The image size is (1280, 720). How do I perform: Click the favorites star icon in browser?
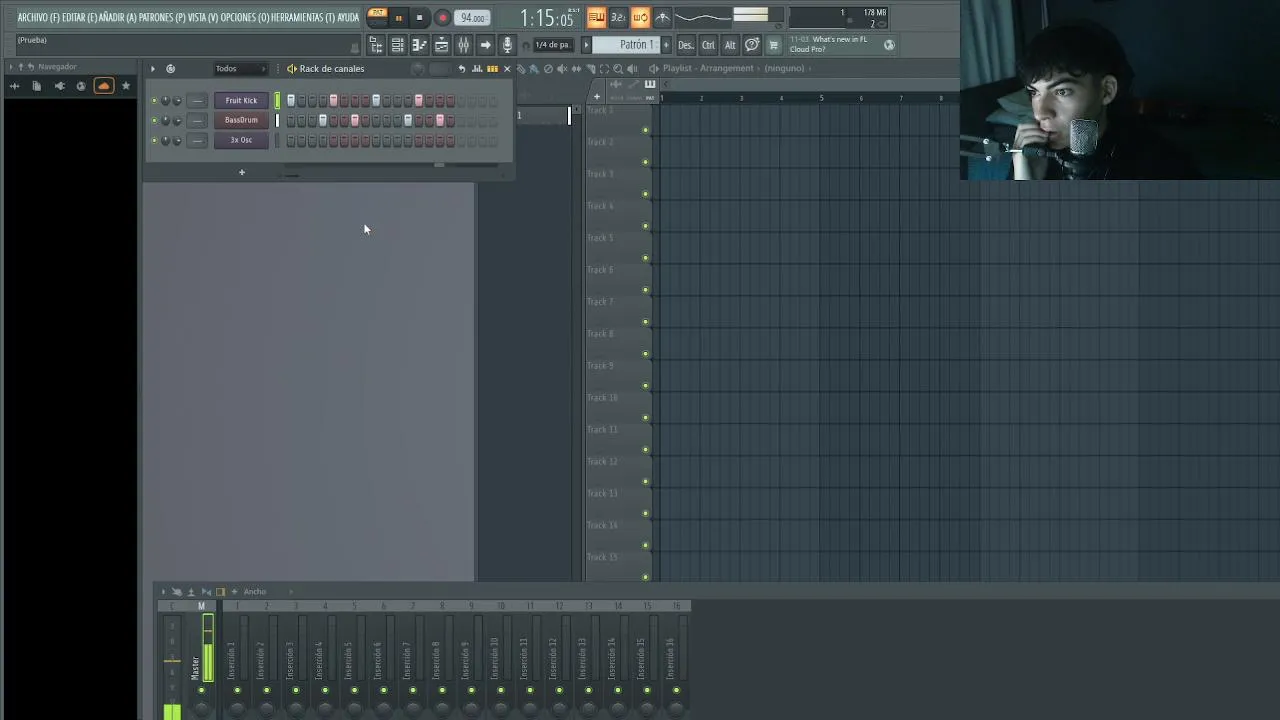[x=126, y=86]
